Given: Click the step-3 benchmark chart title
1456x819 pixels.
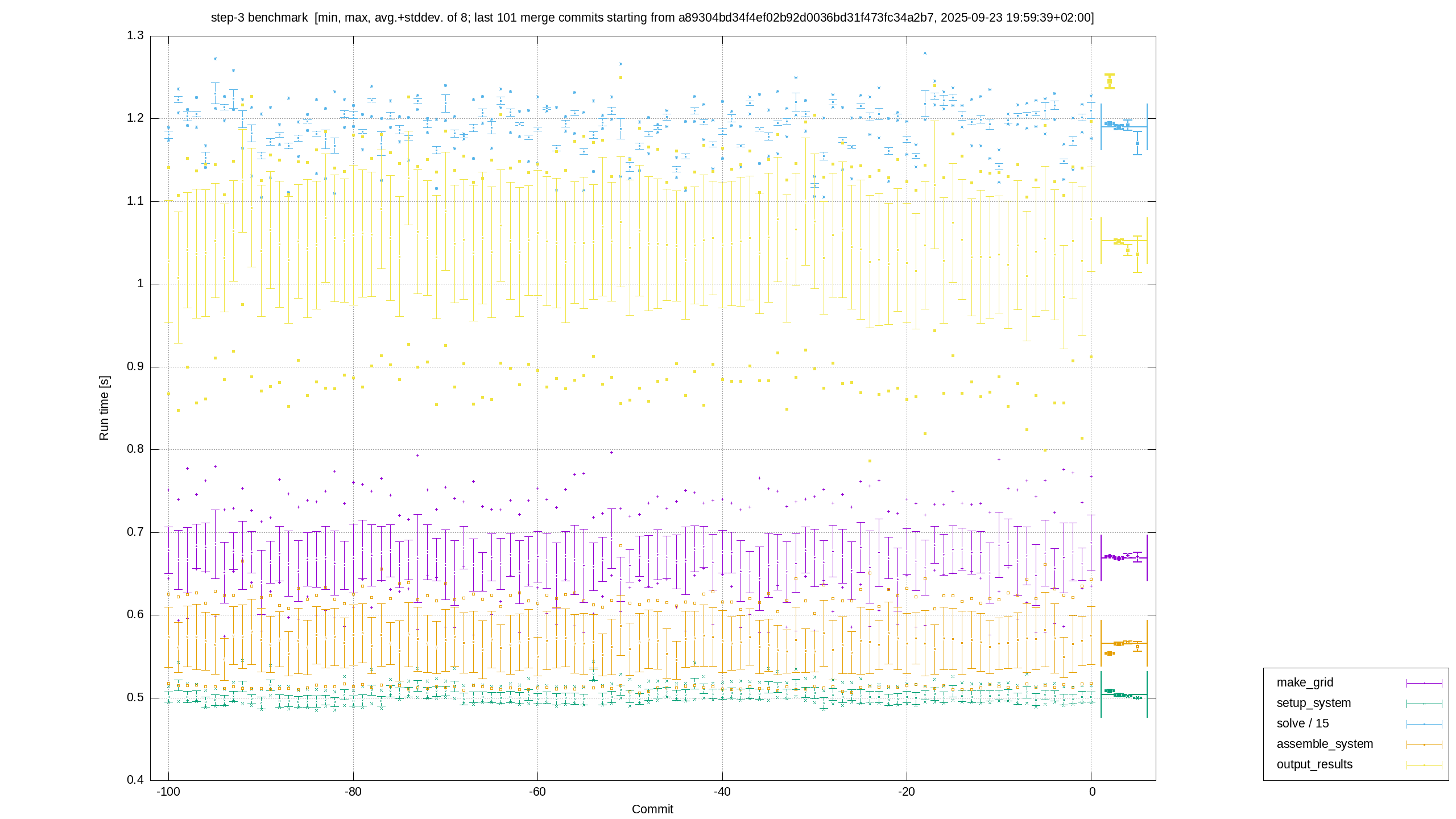Looking at the screenshot, I should (652, 18).
